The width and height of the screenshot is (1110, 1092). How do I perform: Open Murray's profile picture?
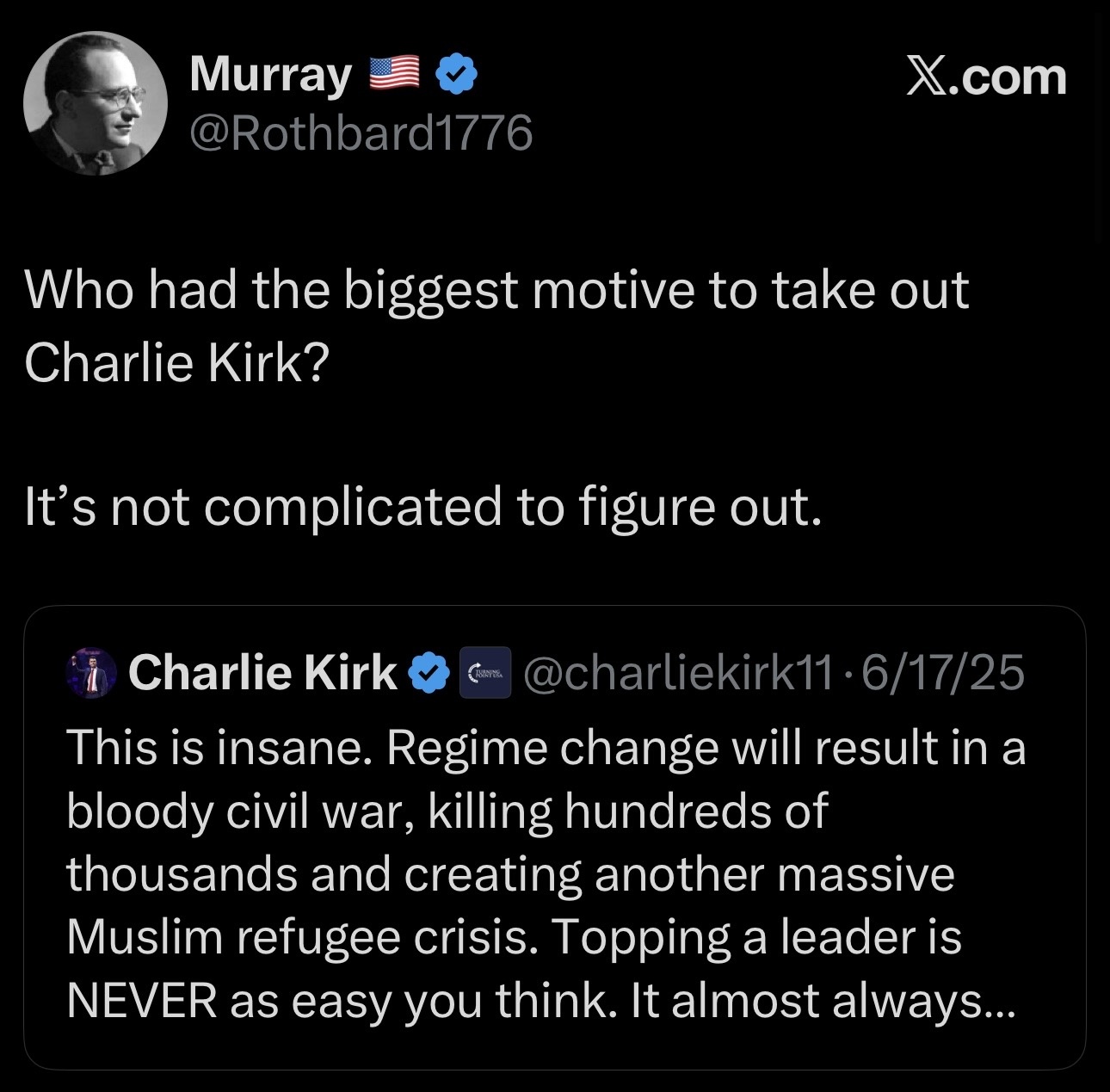click(95, 103)
